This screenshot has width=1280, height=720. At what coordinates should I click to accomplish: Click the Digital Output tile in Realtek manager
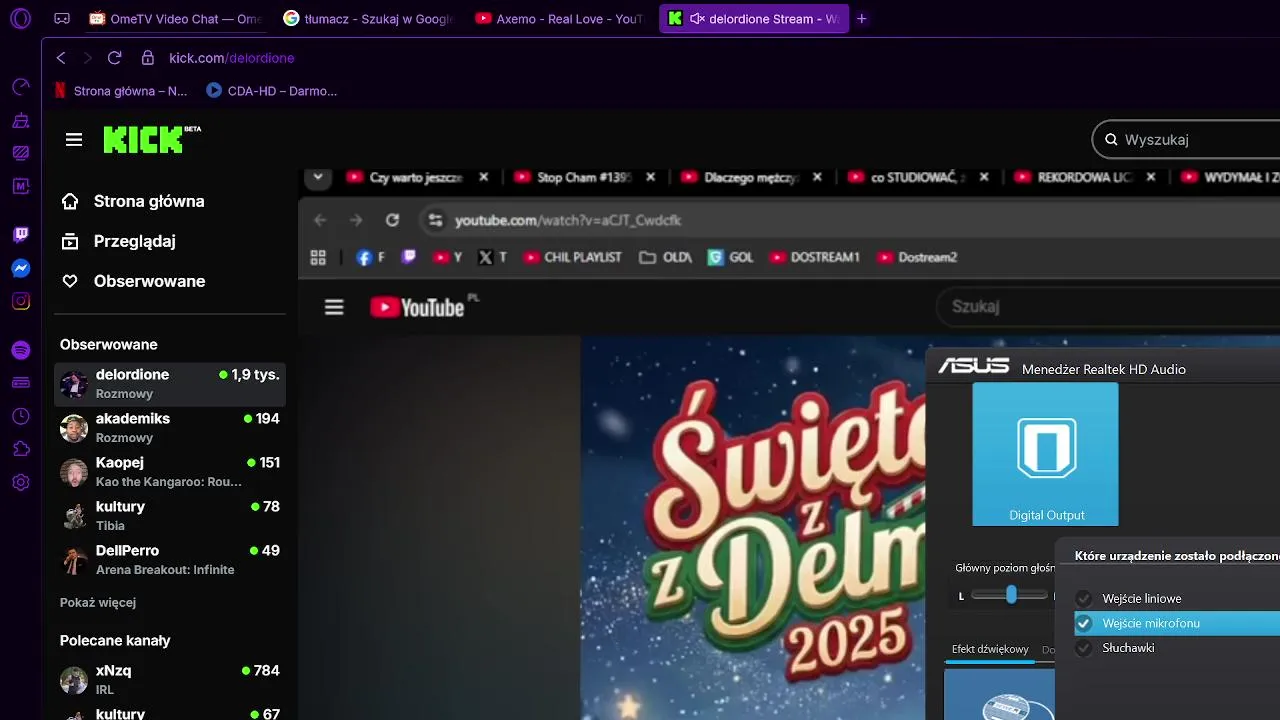(x=1045, y=454)
